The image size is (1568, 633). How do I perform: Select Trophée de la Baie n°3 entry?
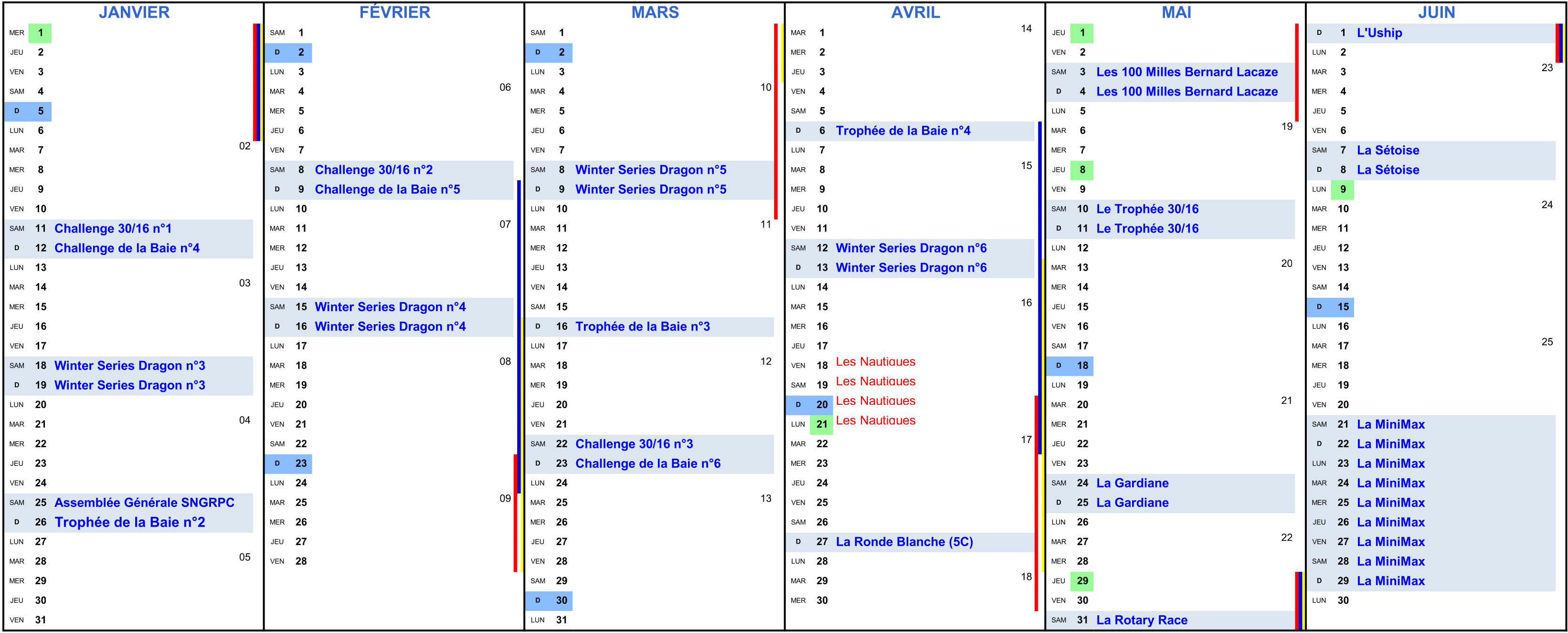[x=643, y=327]
